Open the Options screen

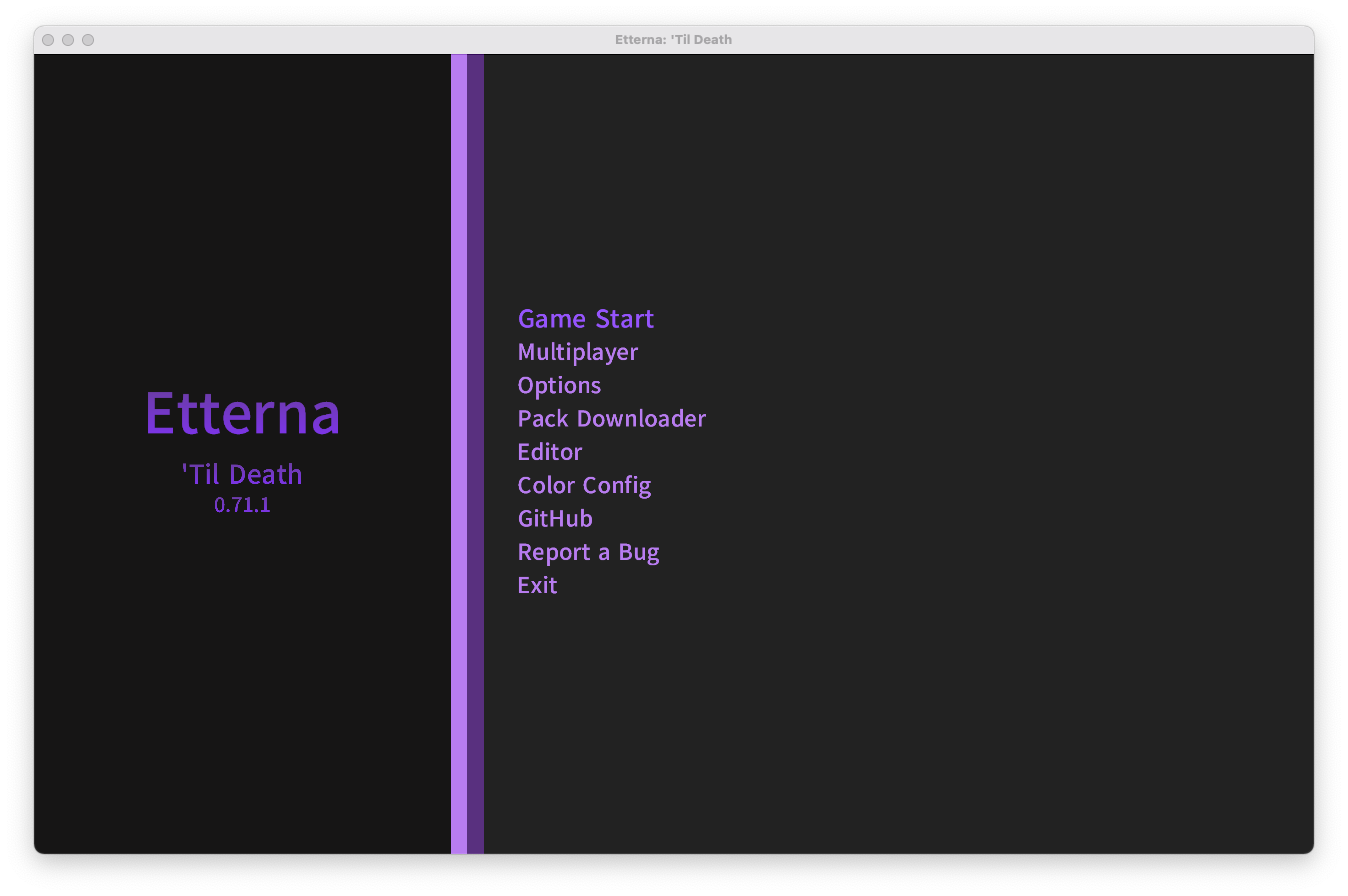[x=559, y=385]
